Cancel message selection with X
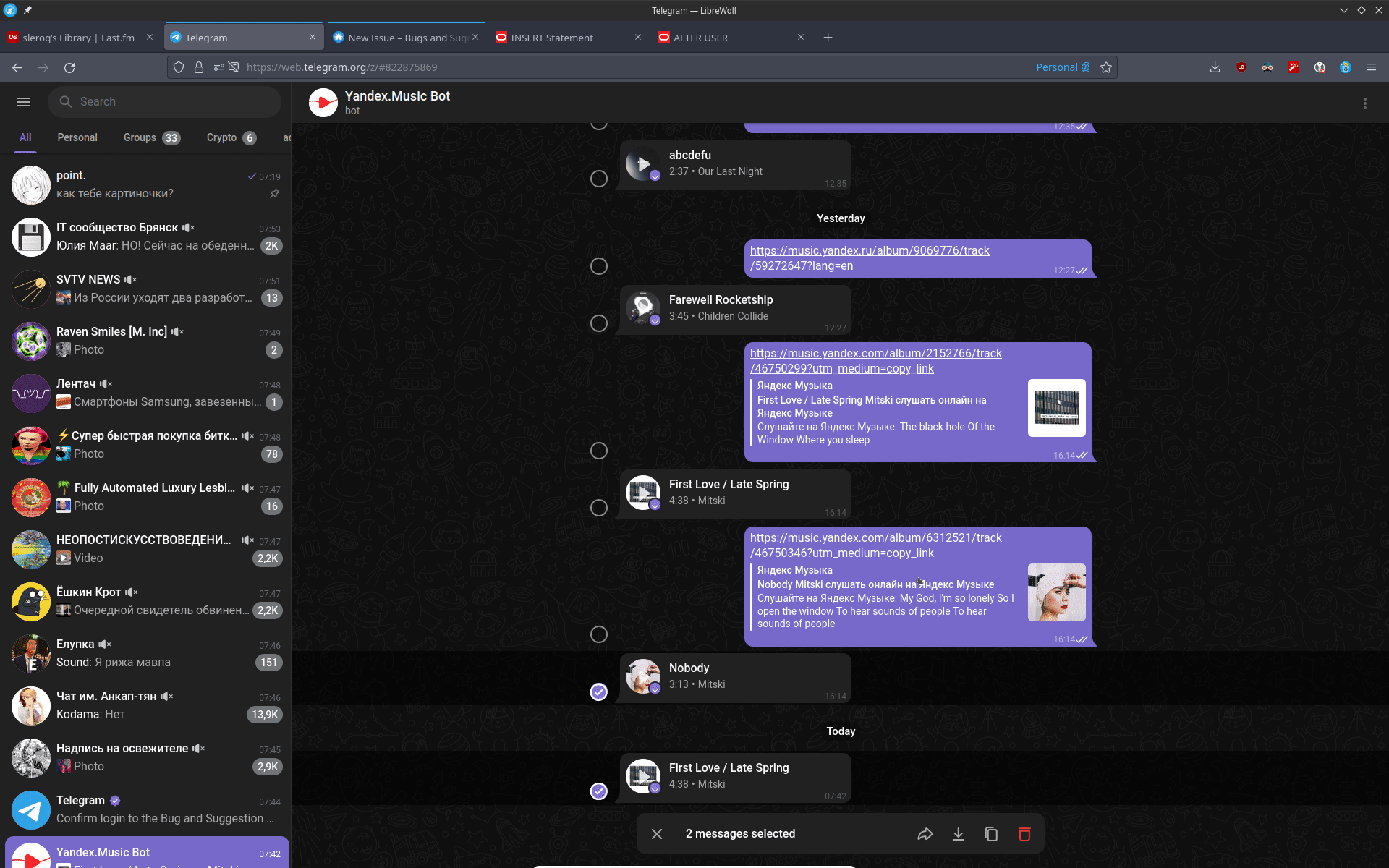 pyautogui.click(x=656, y=834)
